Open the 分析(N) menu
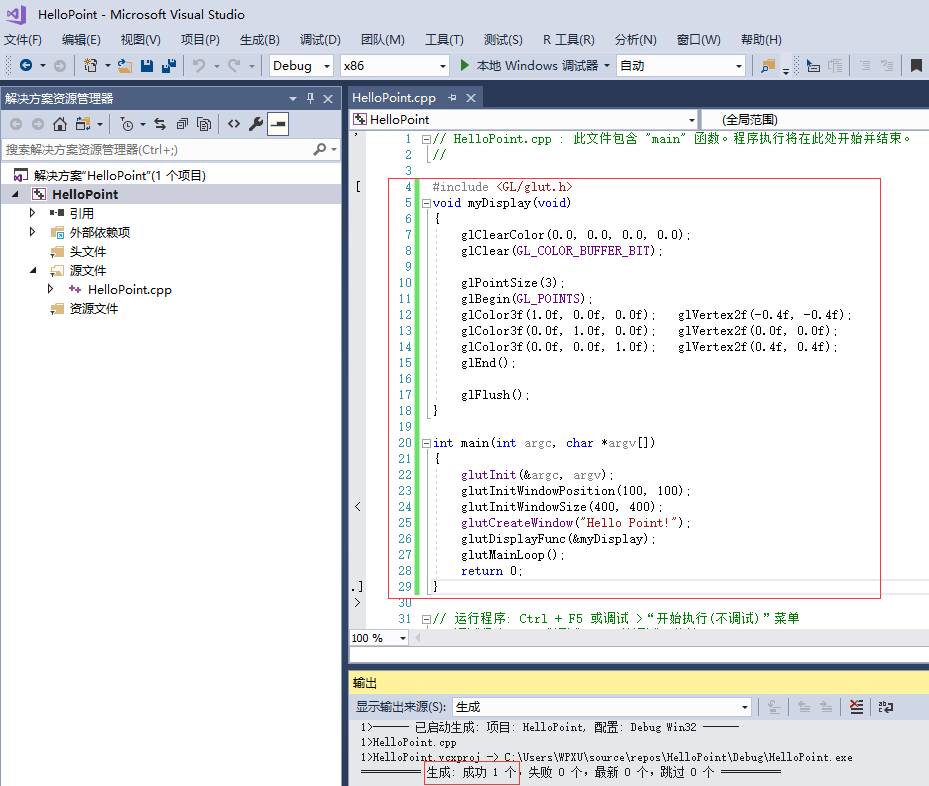929x786 pixels. tap(636, 40)
